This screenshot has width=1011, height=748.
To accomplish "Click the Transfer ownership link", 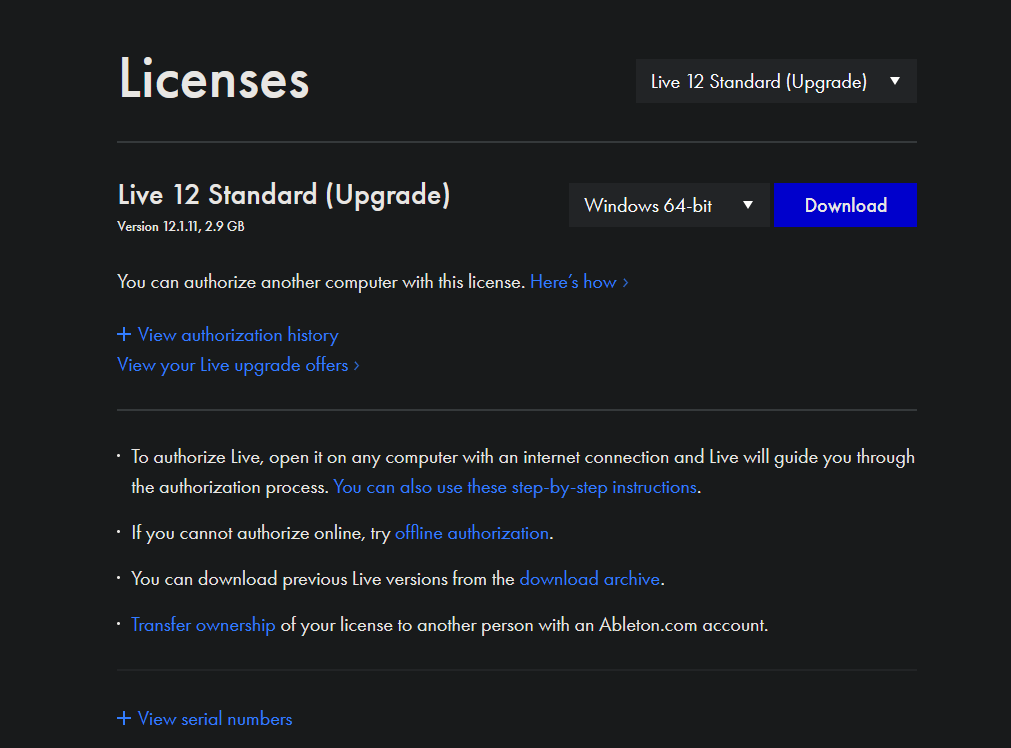I will 203,625.
